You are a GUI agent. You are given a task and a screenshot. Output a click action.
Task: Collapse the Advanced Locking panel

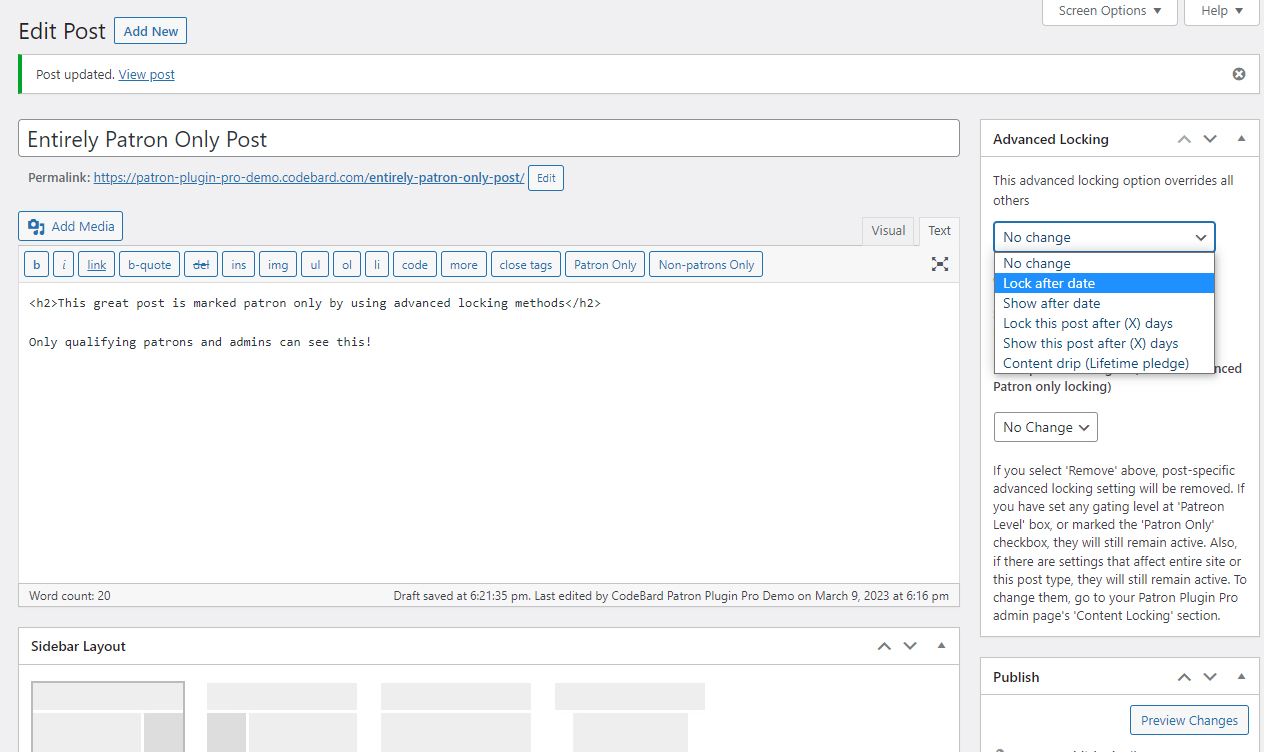[x=1241, y=139]
